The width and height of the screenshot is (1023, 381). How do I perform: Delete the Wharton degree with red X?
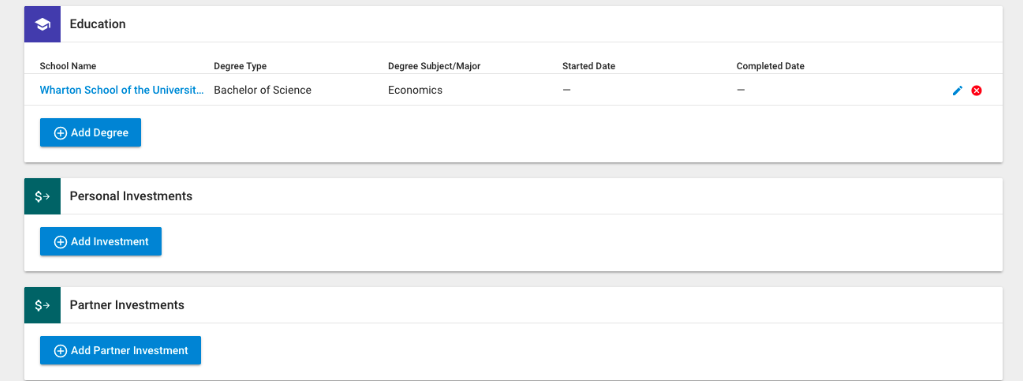[977, 91]
